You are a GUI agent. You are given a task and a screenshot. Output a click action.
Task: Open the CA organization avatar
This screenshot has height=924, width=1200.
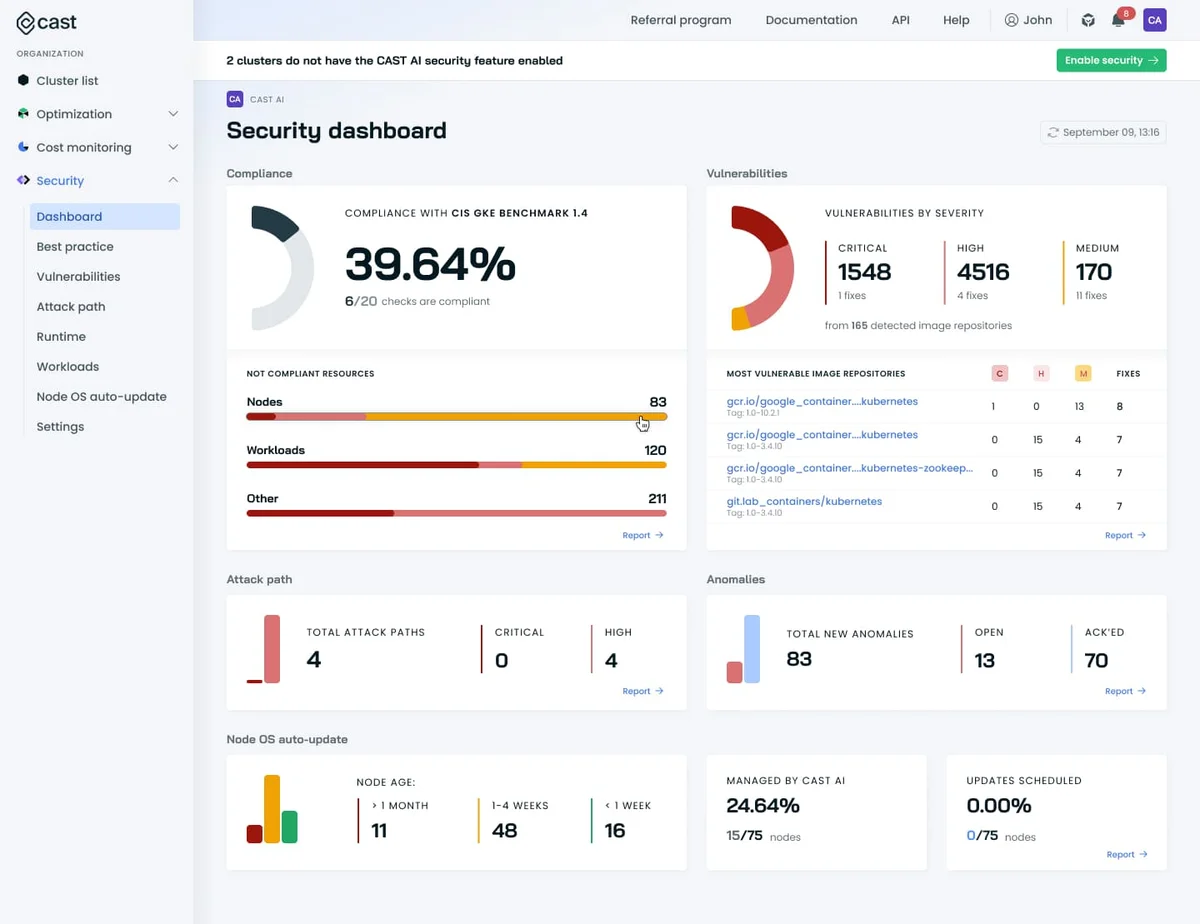pyautogui.click(x=1154, y=20)
